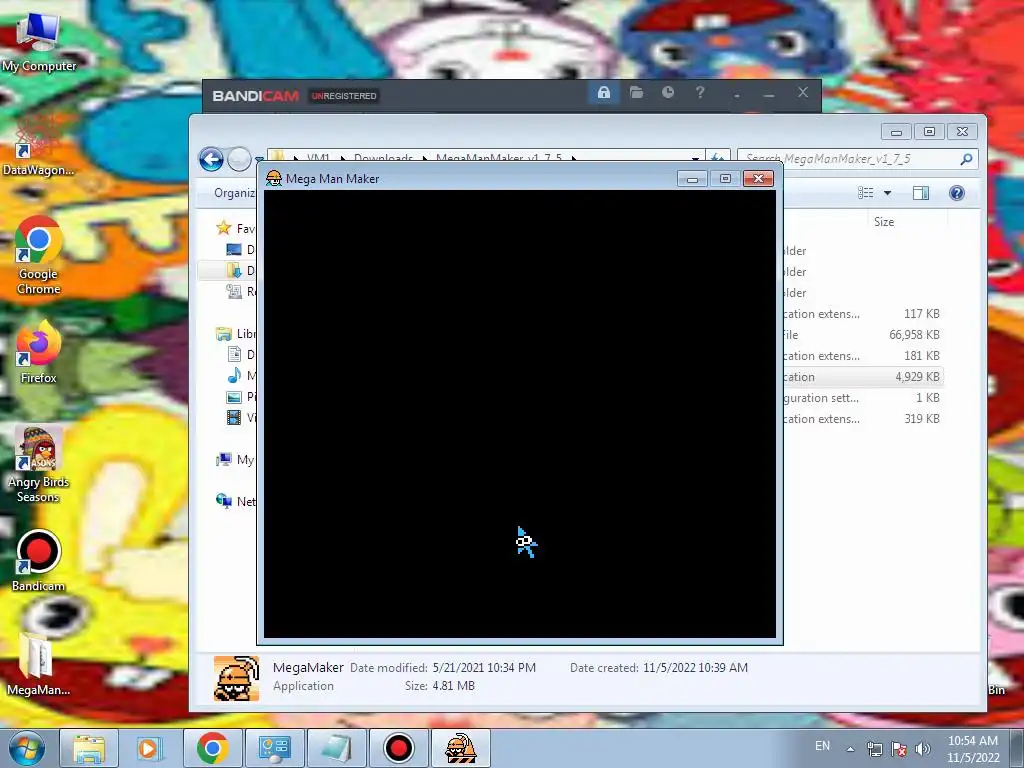Click the Explorer back arrow button
This screenshot has width=1024, height=768.
(x=211, y=159)
